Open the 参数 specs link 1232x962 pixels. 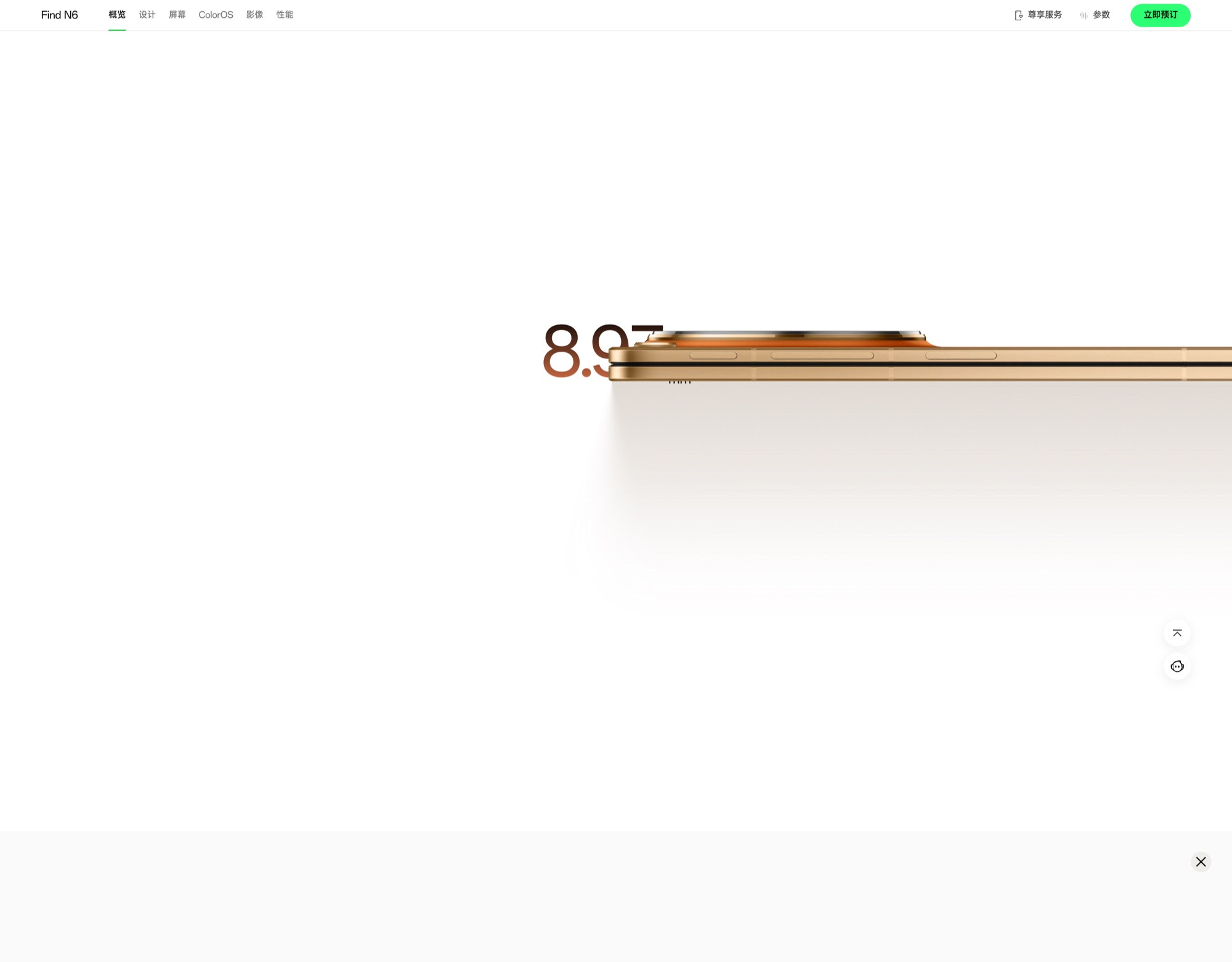tap(1101, 15)
